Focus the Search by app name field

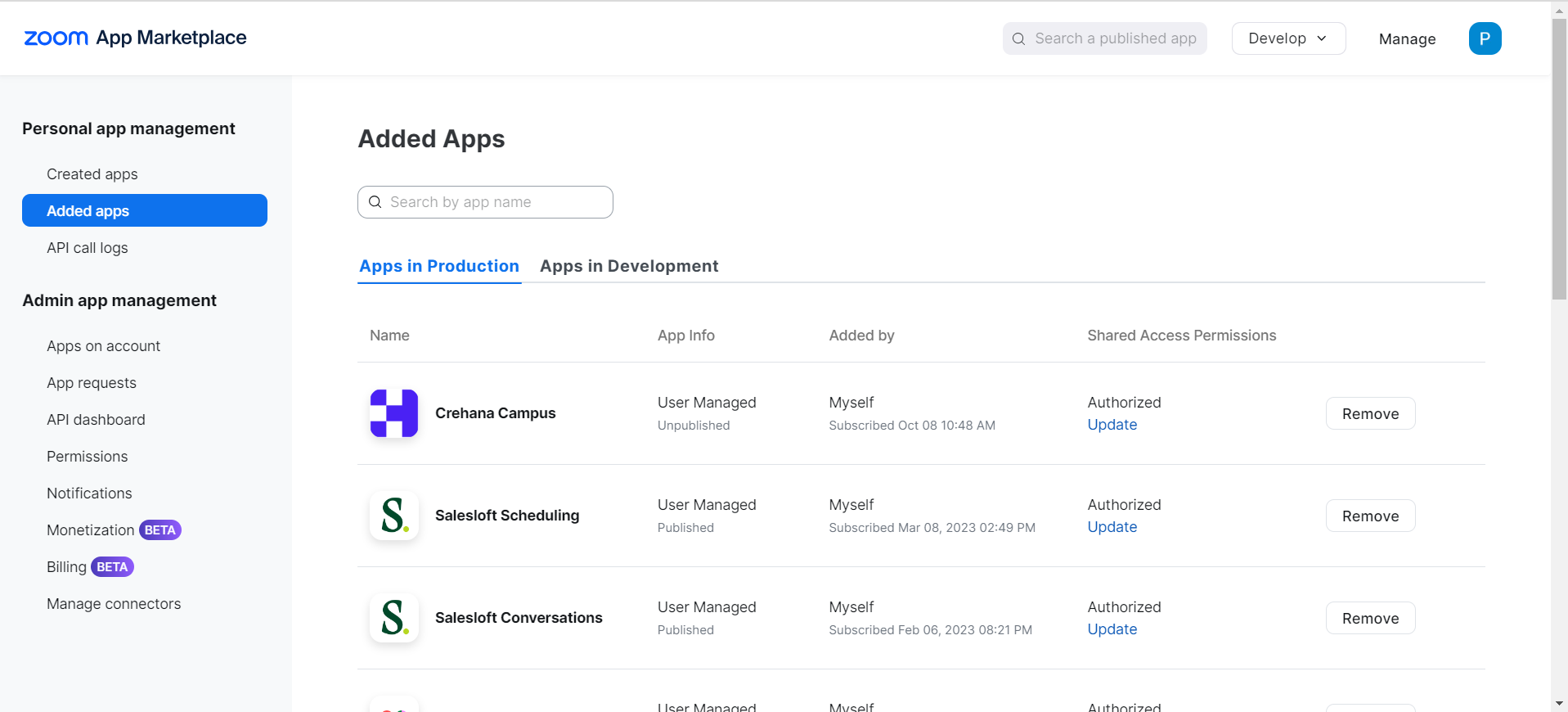[x=485, y=202]
